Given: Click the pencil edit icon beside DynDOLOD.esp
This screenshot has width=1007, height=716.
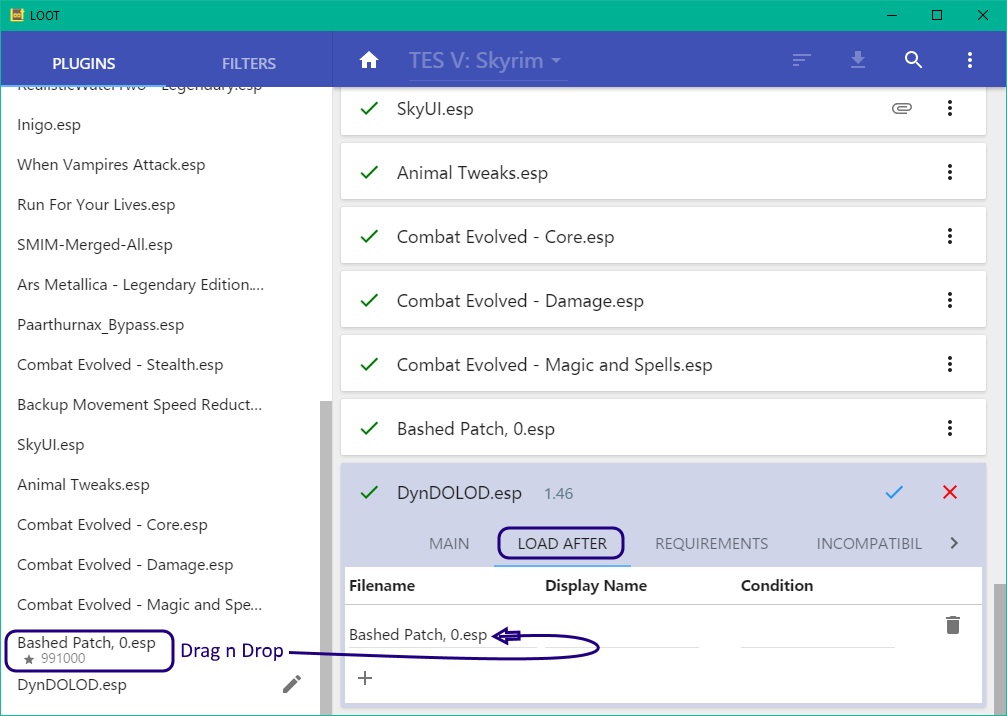Looking at the screenshot, I should click(292, 685).
